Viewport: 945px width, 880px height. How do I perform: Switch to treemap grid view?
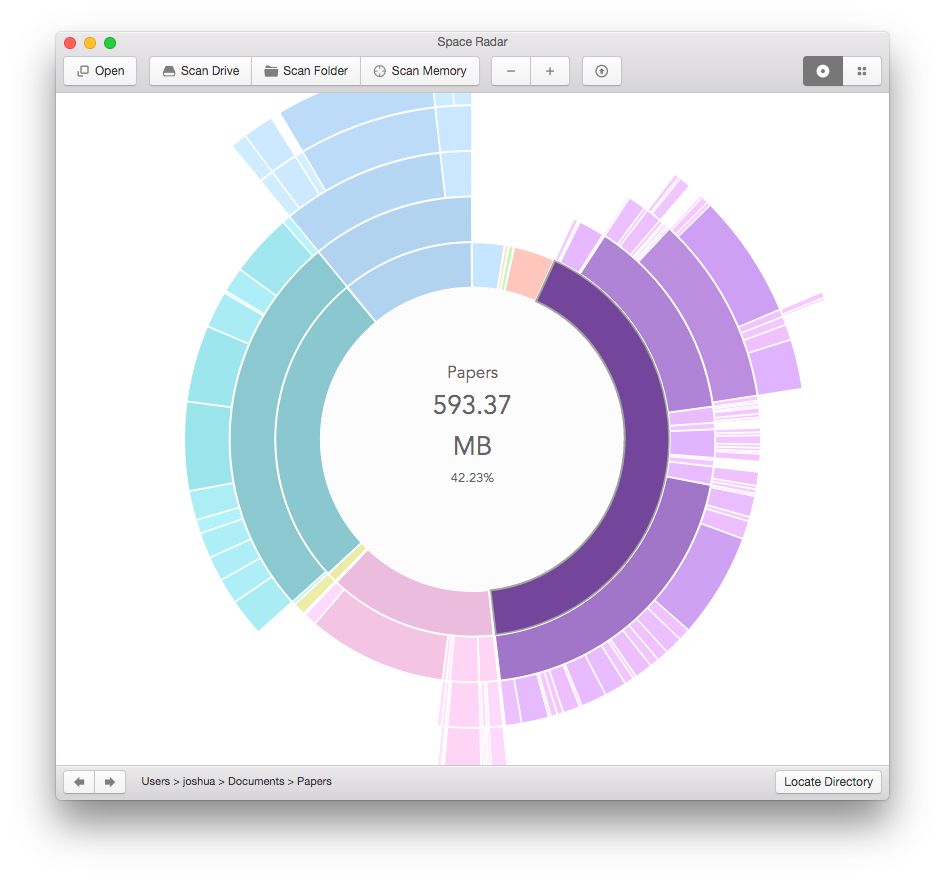pos(861,71)
